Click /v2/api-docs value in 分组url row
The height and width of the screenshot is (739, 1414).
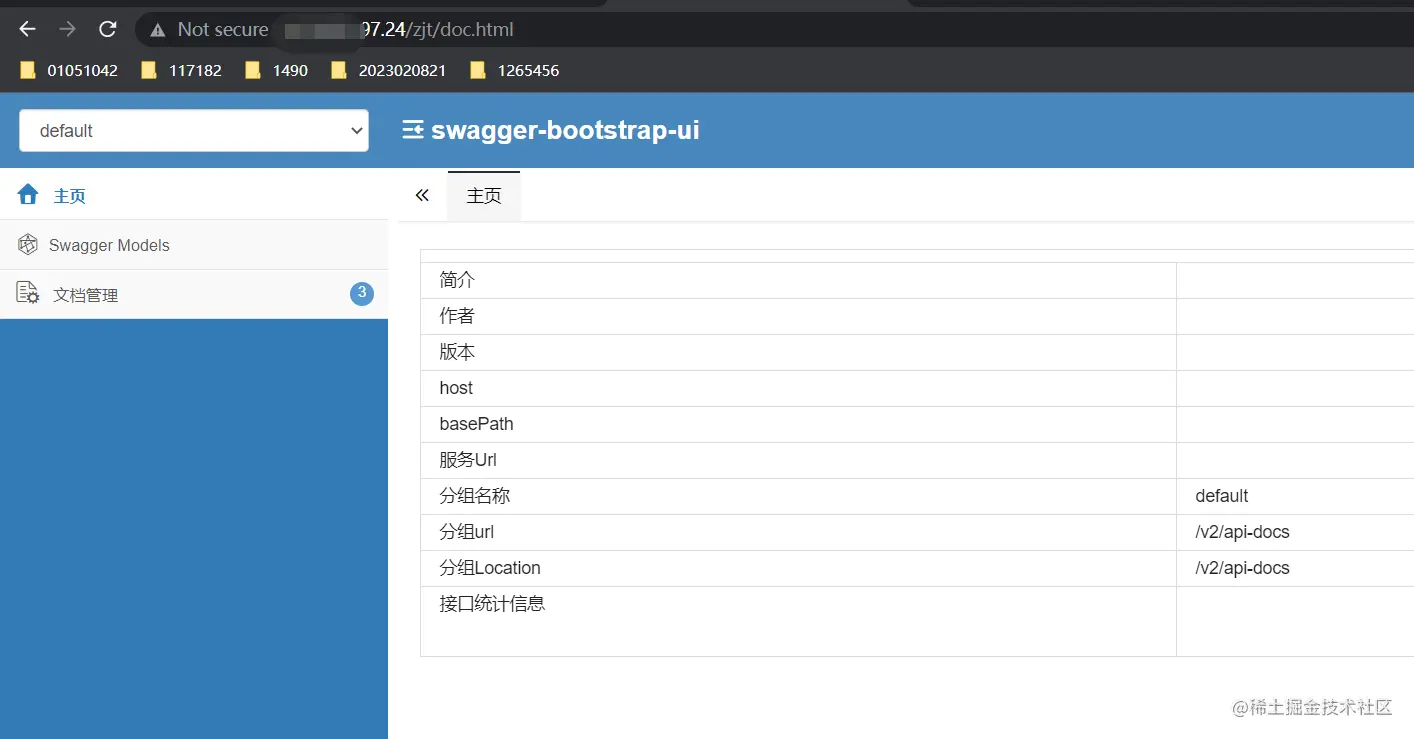coord(1242,532)
